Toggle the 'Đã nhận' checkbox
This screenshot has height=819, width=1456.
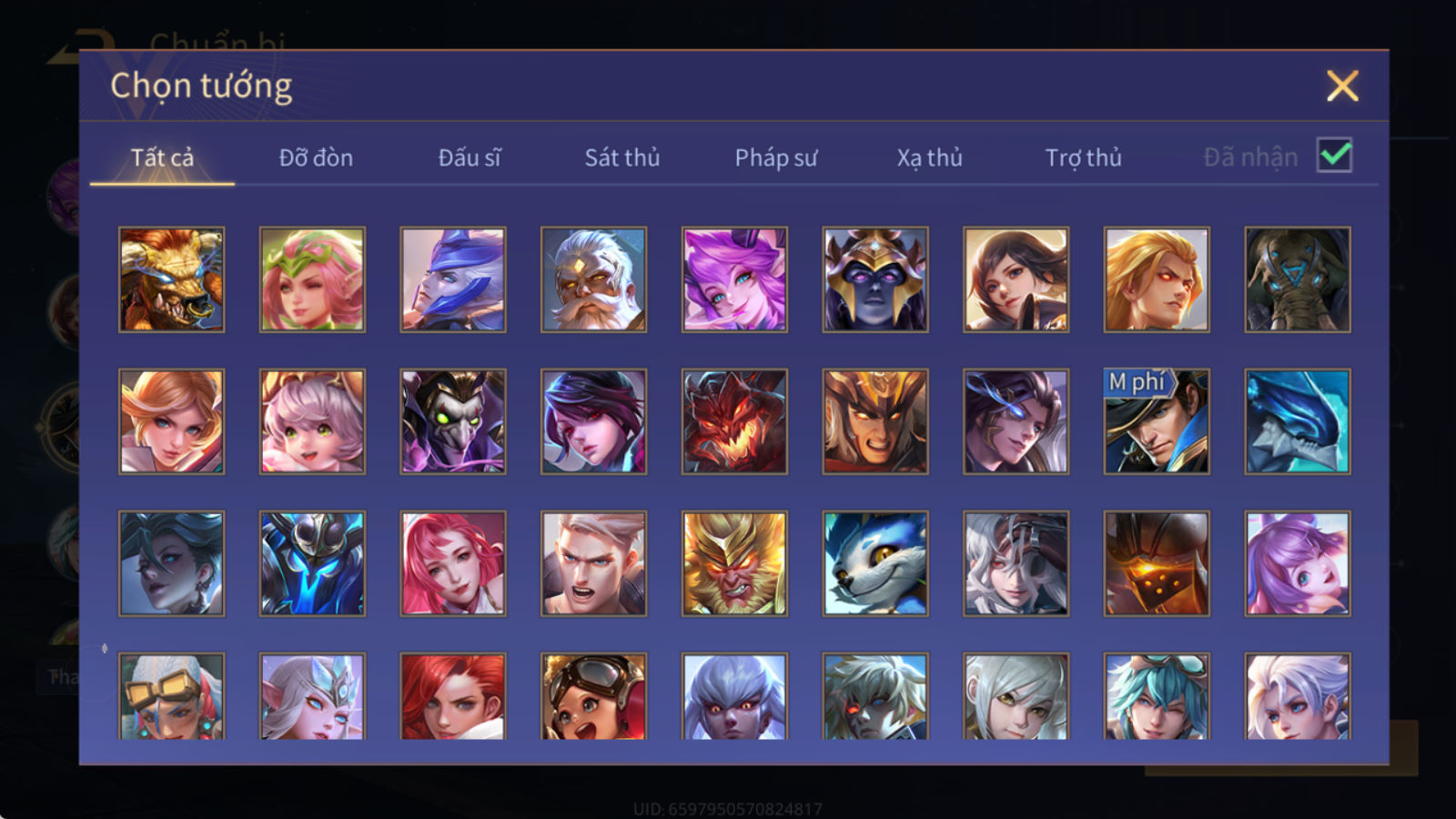[1334, 156]
